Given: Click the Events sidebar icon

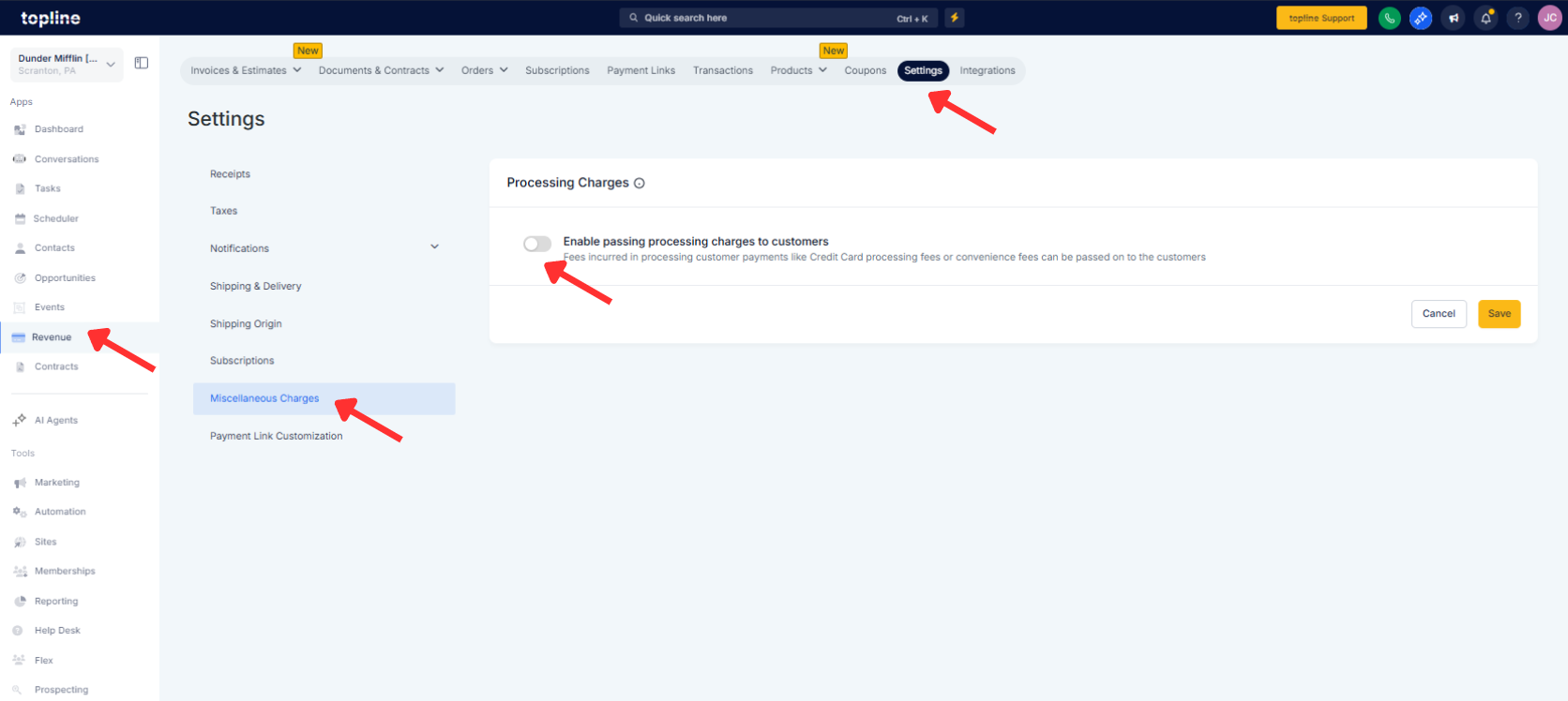Looking at the screenshot, I should [x=20, y=307].
